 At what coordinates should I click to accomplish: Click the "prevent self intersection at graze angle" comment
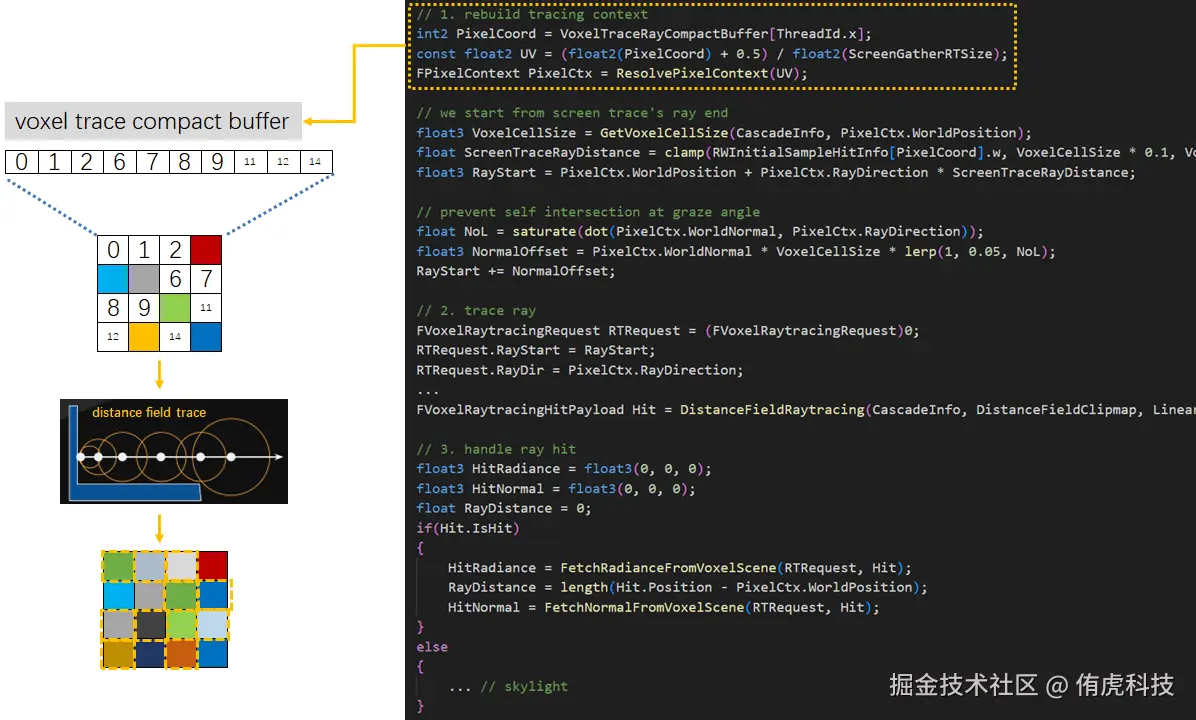pos(588,212)
